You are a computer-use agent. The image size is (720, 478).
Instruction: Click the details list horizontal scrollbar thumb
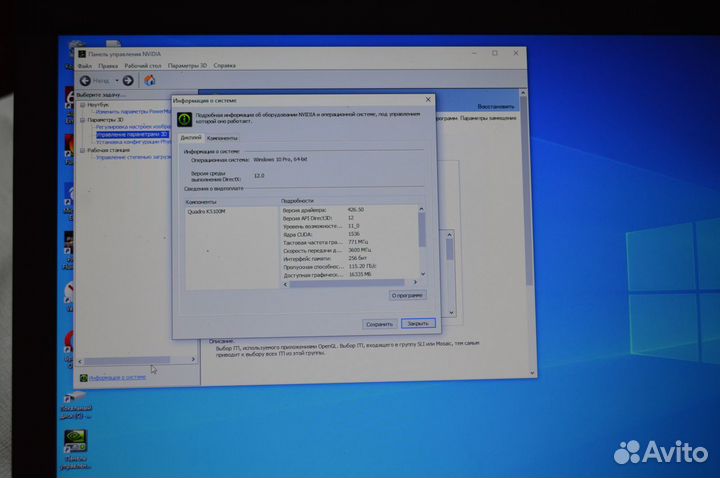(x=347, y=283)
